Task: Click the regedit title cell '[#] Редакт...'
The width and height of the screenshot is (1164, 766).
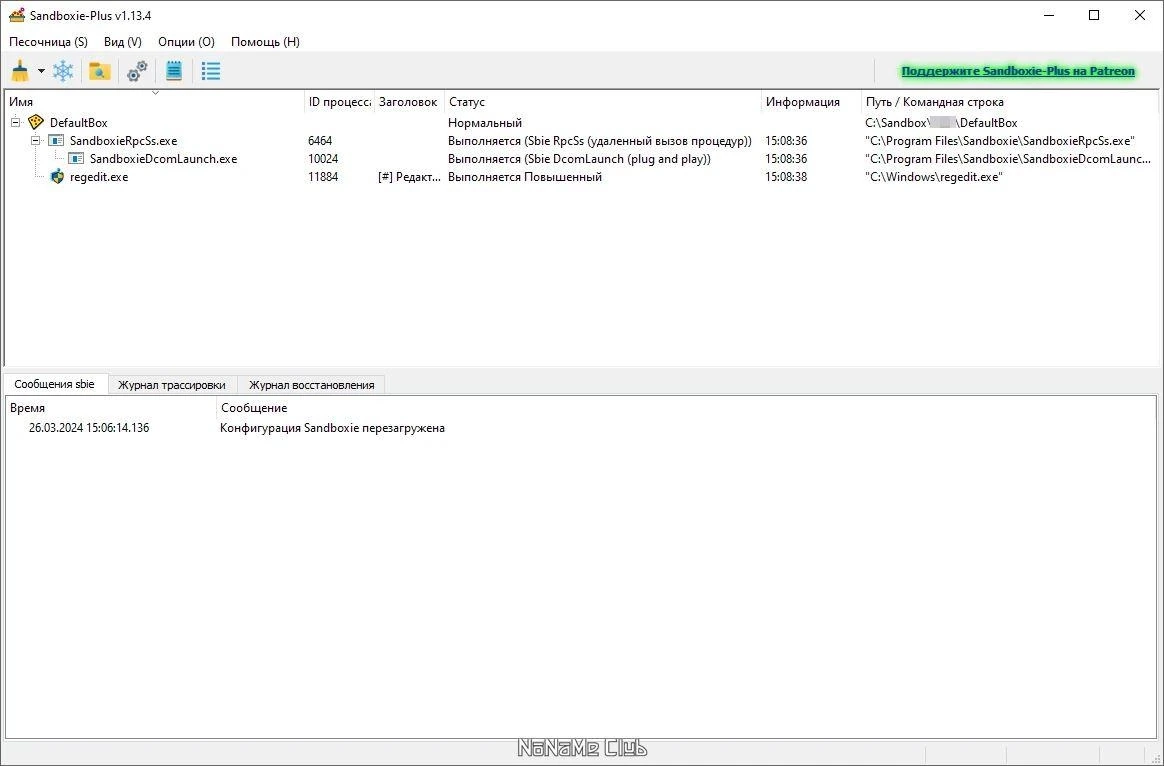Action: 409,177
